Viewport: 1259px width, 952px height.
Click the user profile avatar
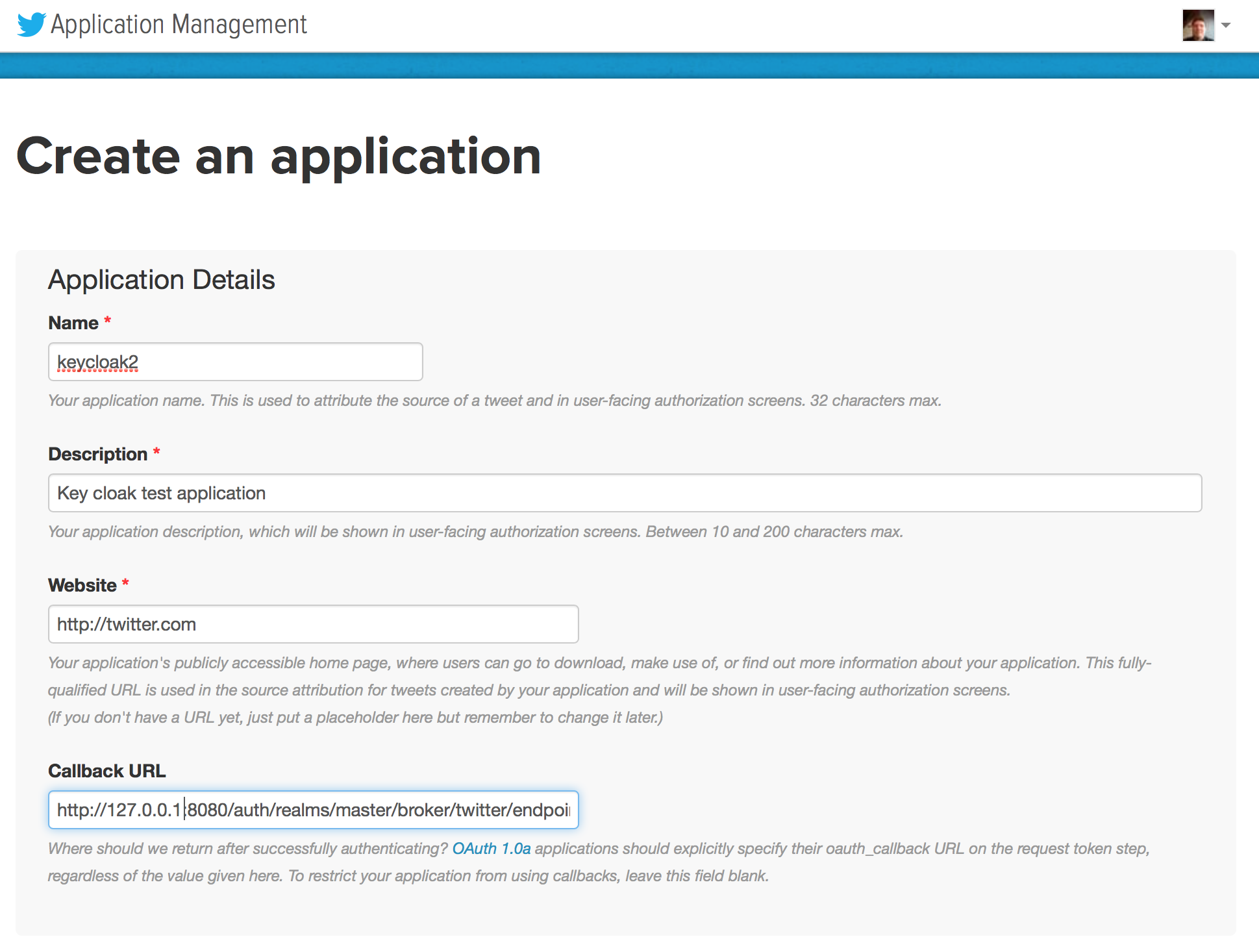(1197, 25)
